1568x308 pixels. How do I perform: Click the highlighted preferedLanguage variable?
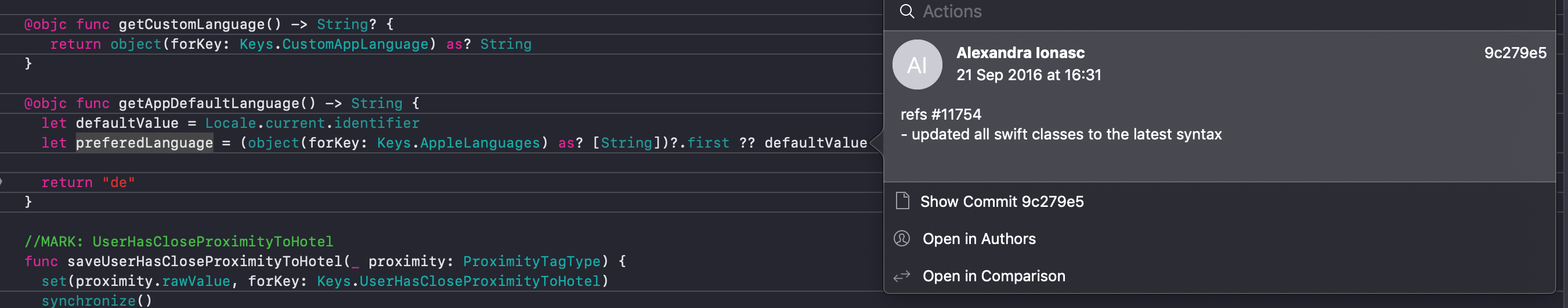click(144, 143)
